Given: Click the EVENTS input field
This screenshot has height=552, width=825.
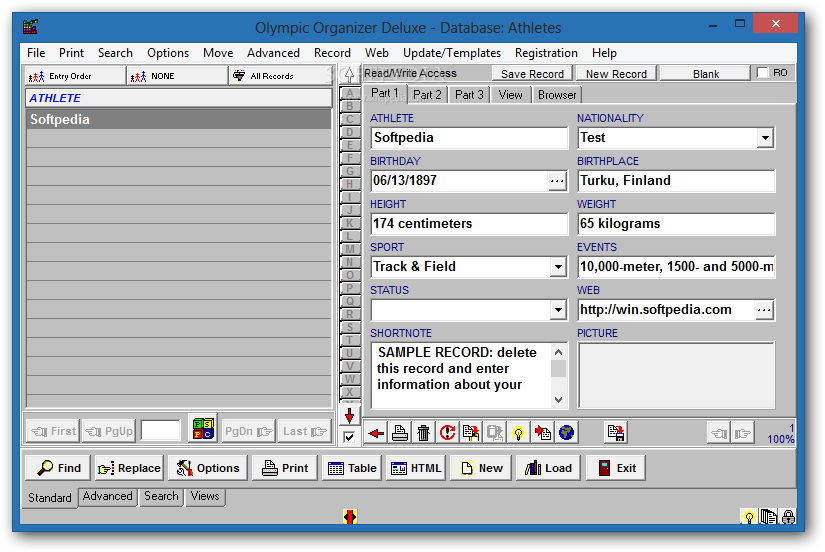Looking at the screenshot, I should [676, 267].
